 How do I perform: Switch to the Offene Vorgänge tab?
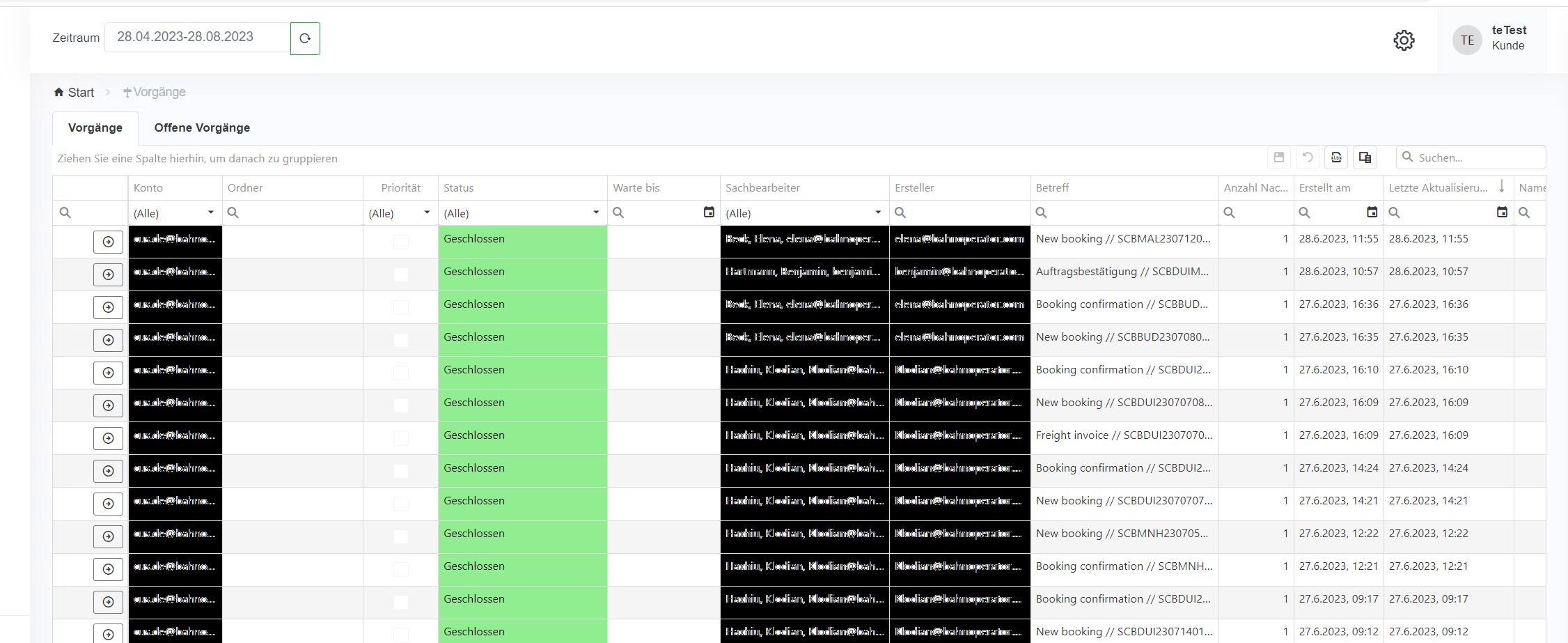click(x=202, y=127)
